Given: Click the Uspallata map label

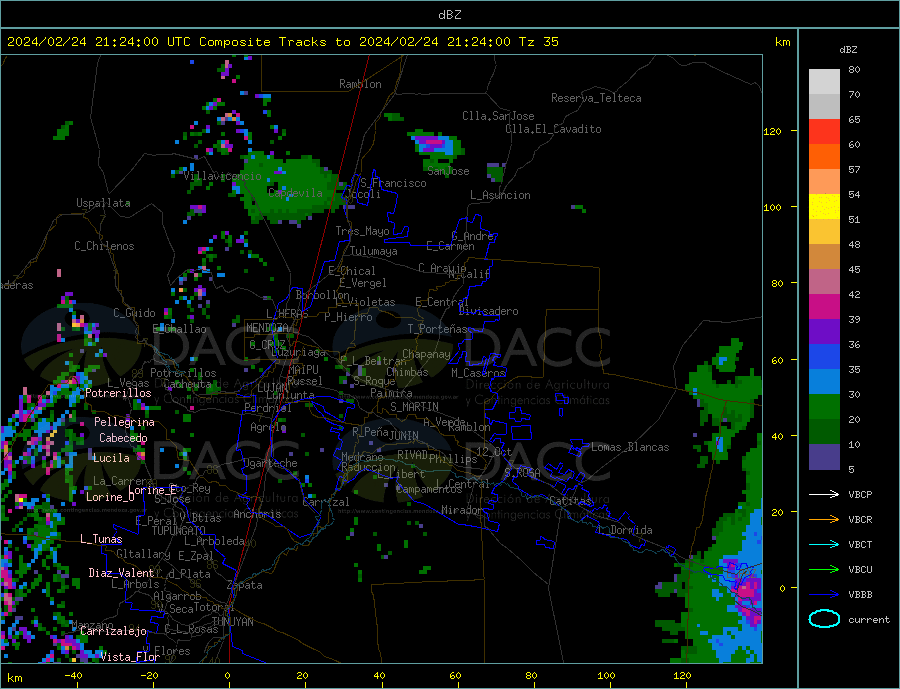Looking at the screenshot, I should 103,203.
